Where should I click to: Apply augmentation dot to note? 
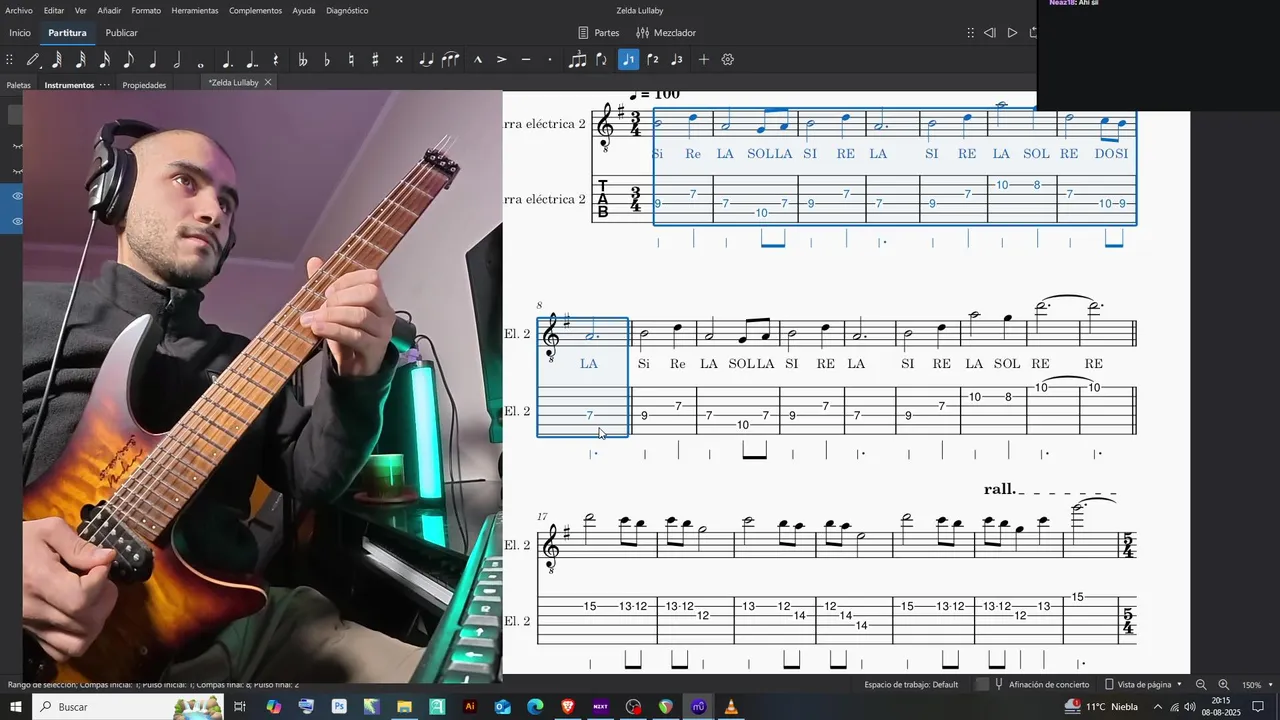tap(227, 60)
